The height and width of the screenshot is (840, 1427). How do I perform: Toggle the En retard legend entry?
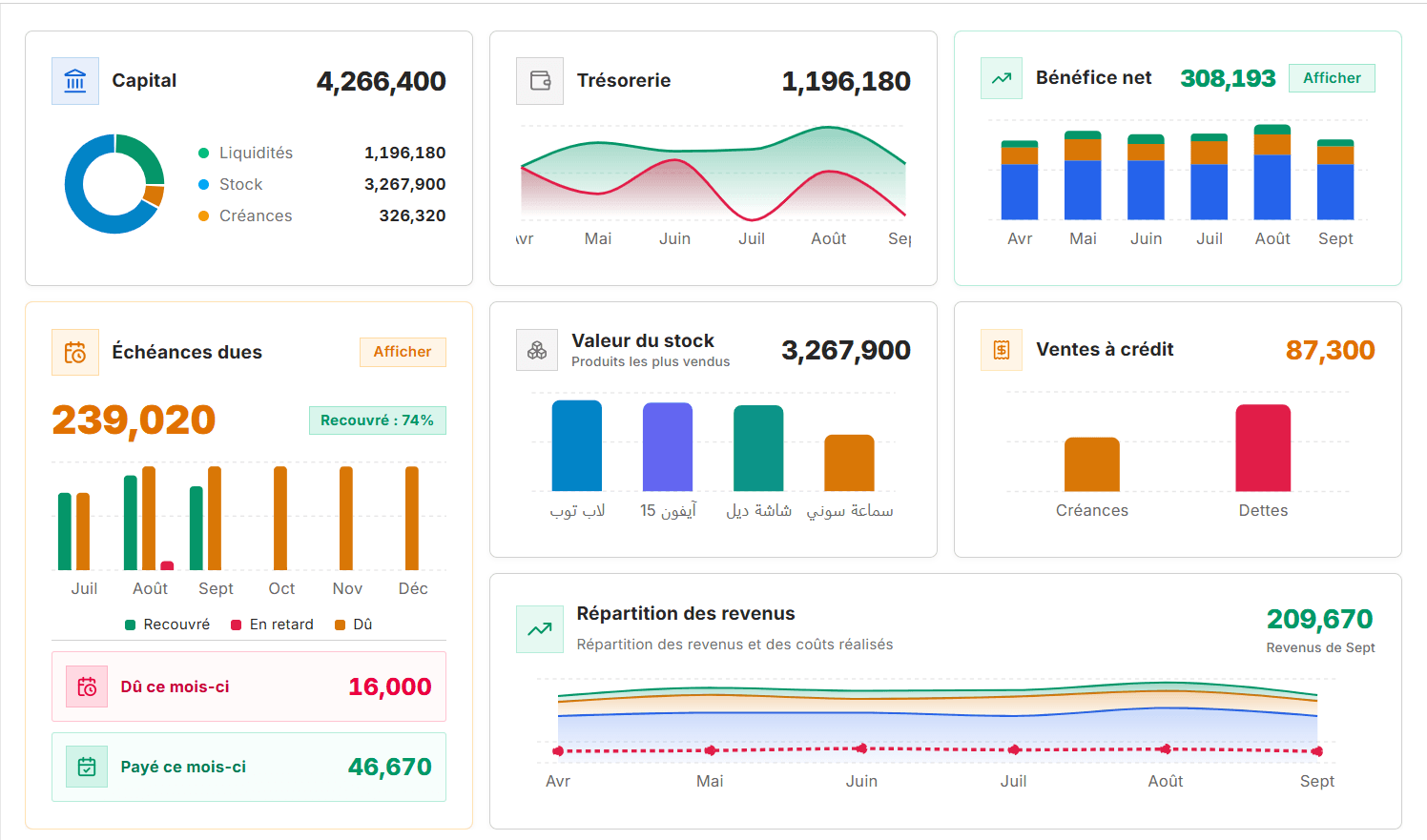tap(272, 625)
